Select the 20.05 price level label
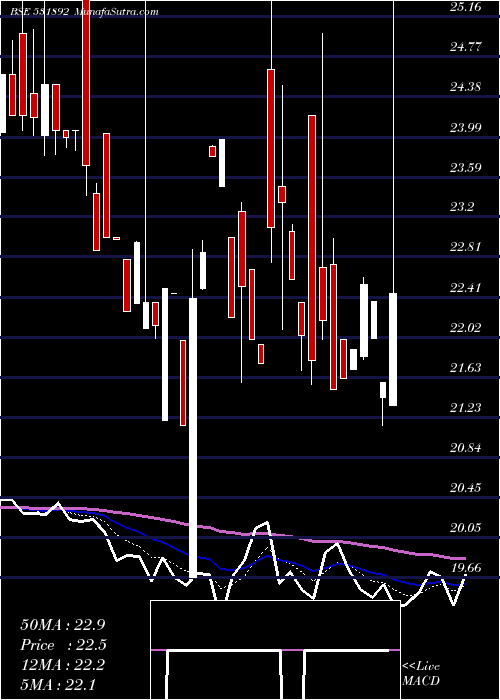This screenshot has width=500, height=700. coord(466,528)
